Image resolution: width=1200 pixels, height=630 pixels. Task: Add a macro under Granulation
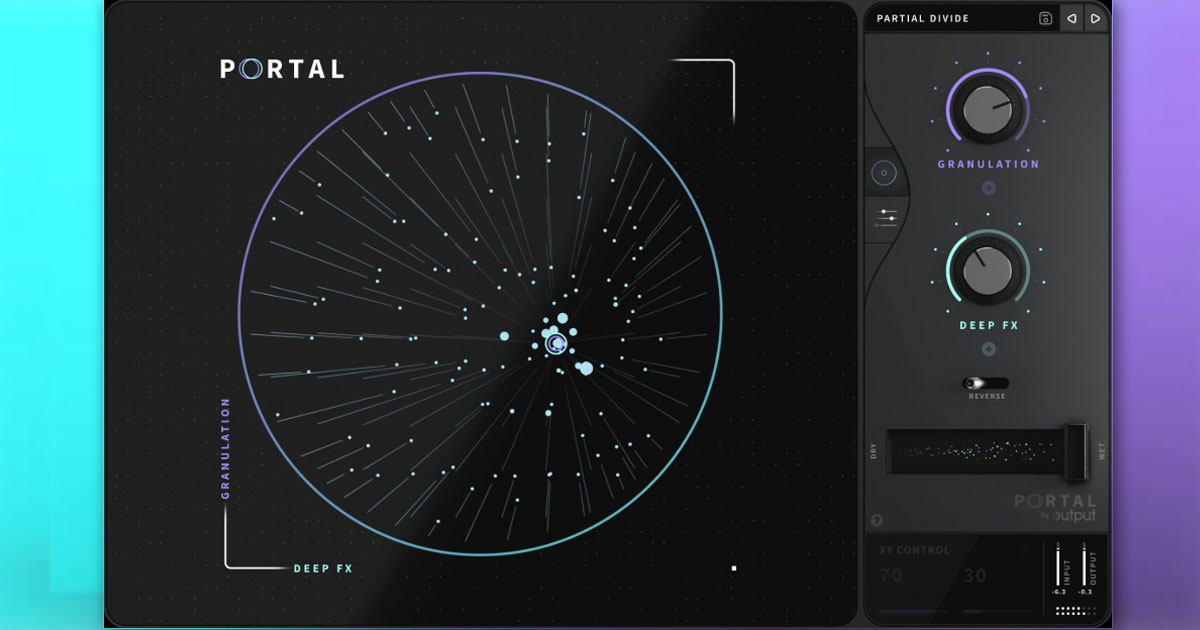click(988, 187)
